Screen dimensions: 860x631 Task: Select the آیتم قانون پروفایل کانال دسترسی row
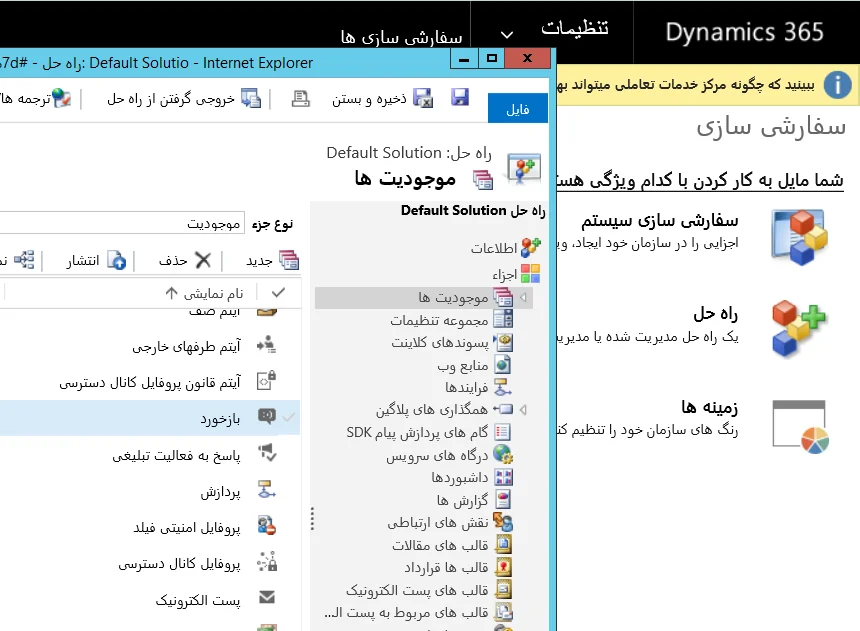(x=150, y=382)
